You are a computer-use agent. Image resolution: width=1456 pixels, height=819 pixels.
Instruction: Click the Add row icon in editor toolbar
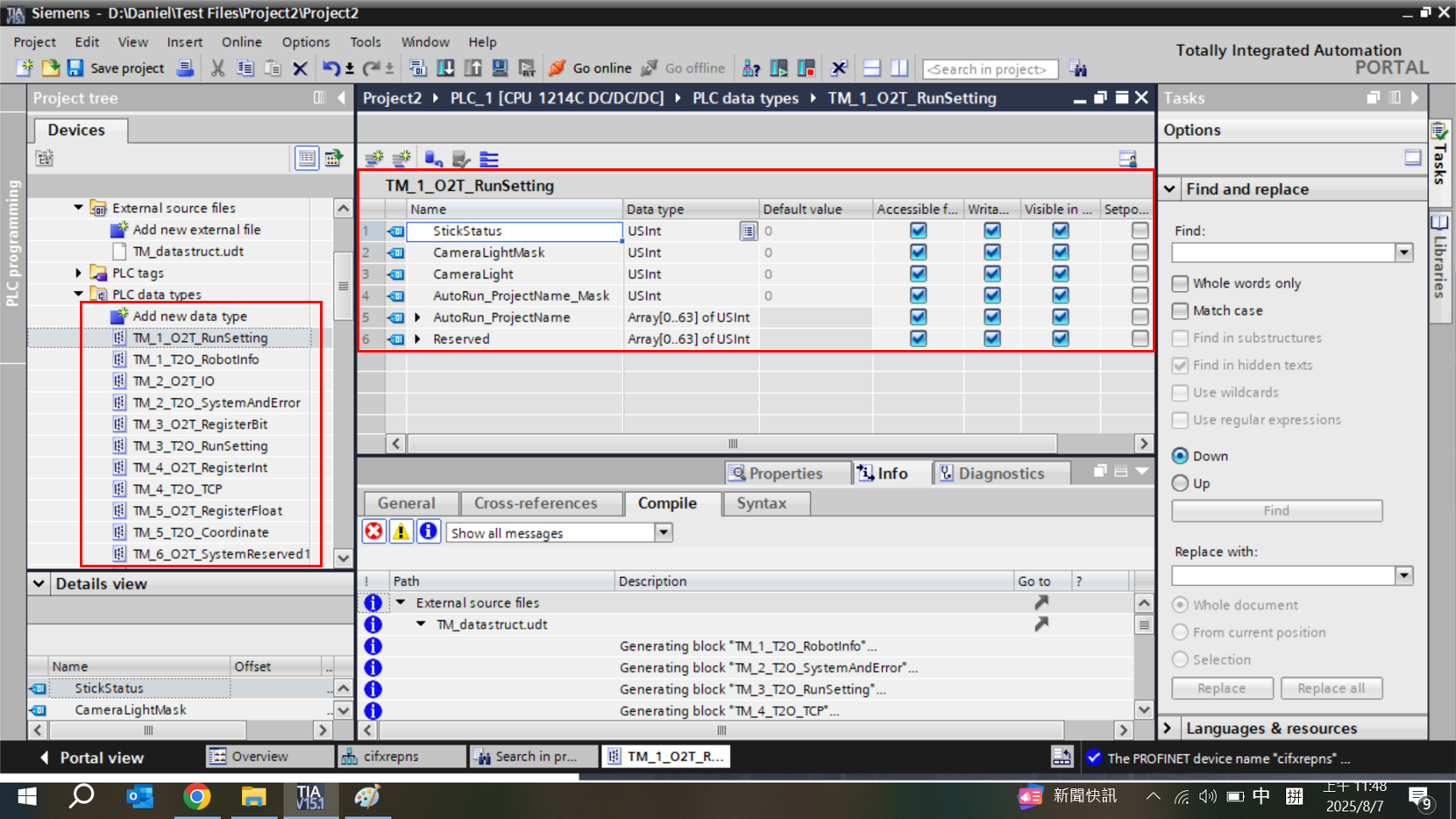(401, 159)
